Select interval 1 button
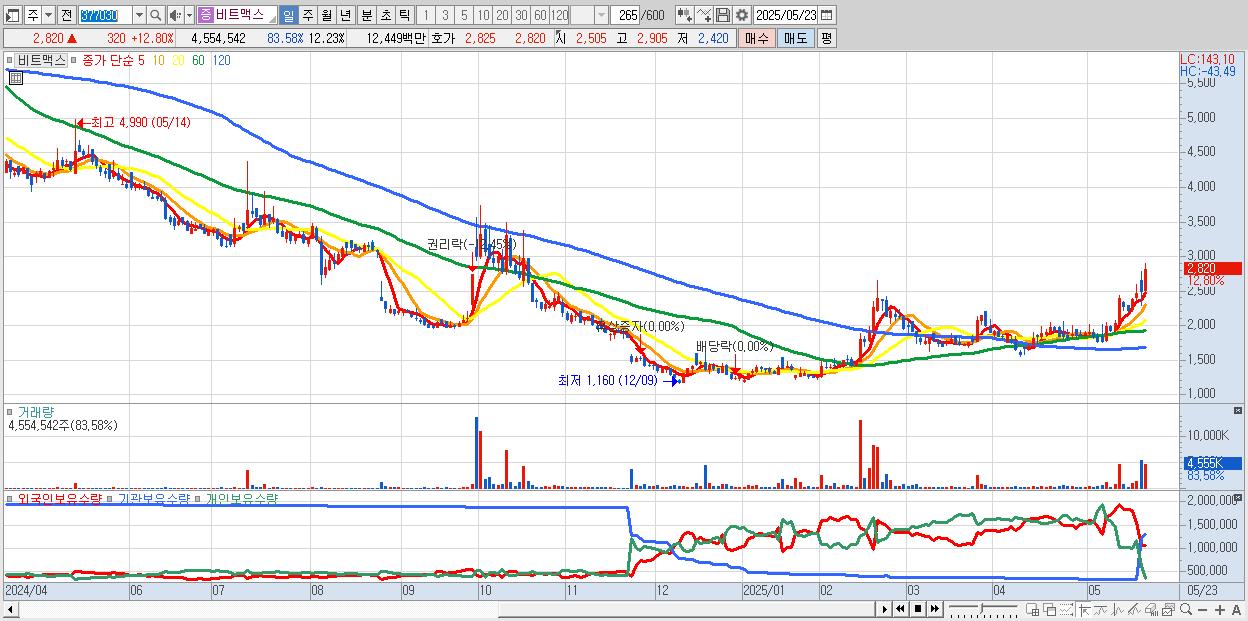The image size is (1248, 621). pyautogui.click(x=426, y=15)
